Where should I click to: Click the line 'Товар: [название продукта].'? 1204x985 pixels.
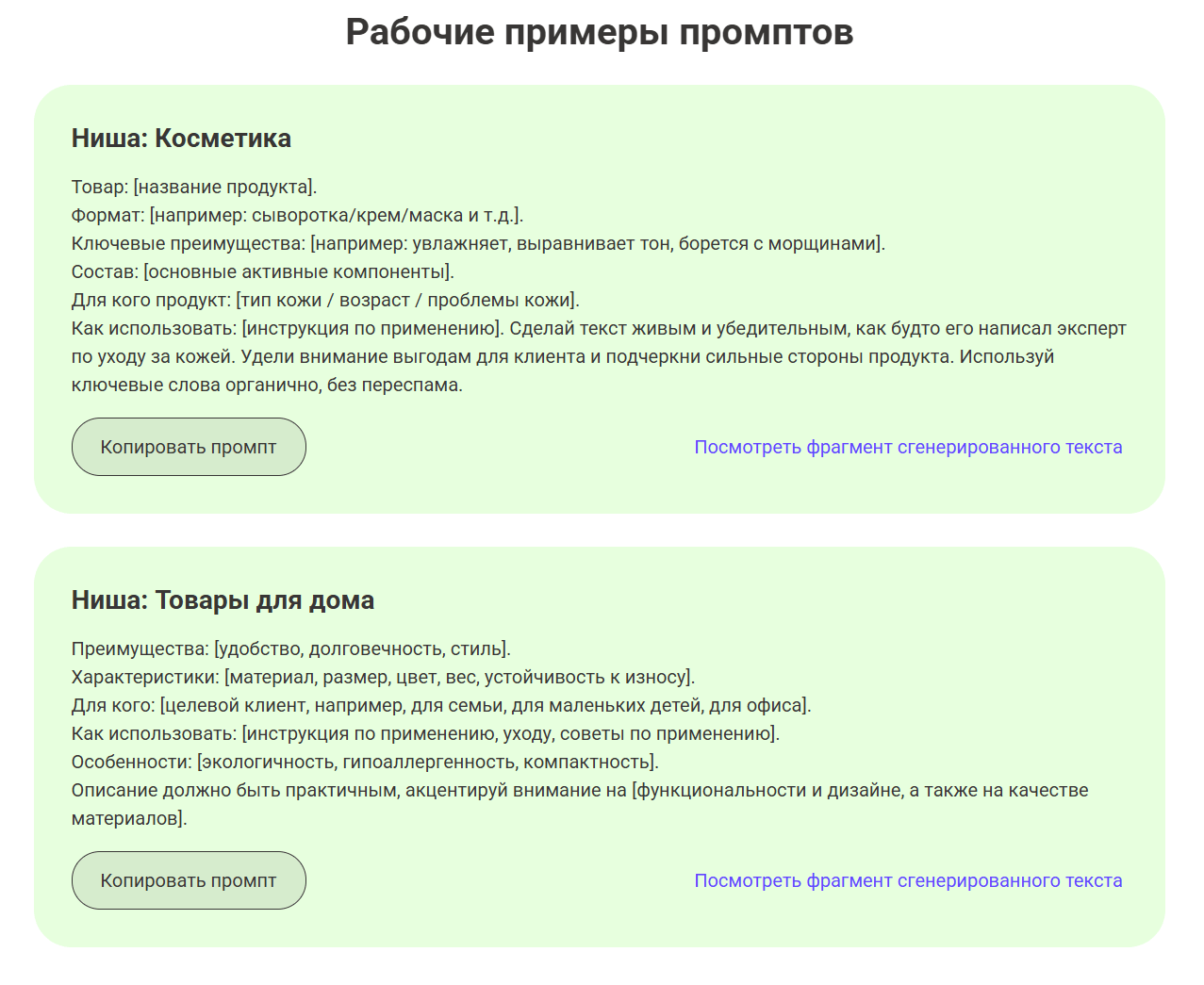(194, 187)
